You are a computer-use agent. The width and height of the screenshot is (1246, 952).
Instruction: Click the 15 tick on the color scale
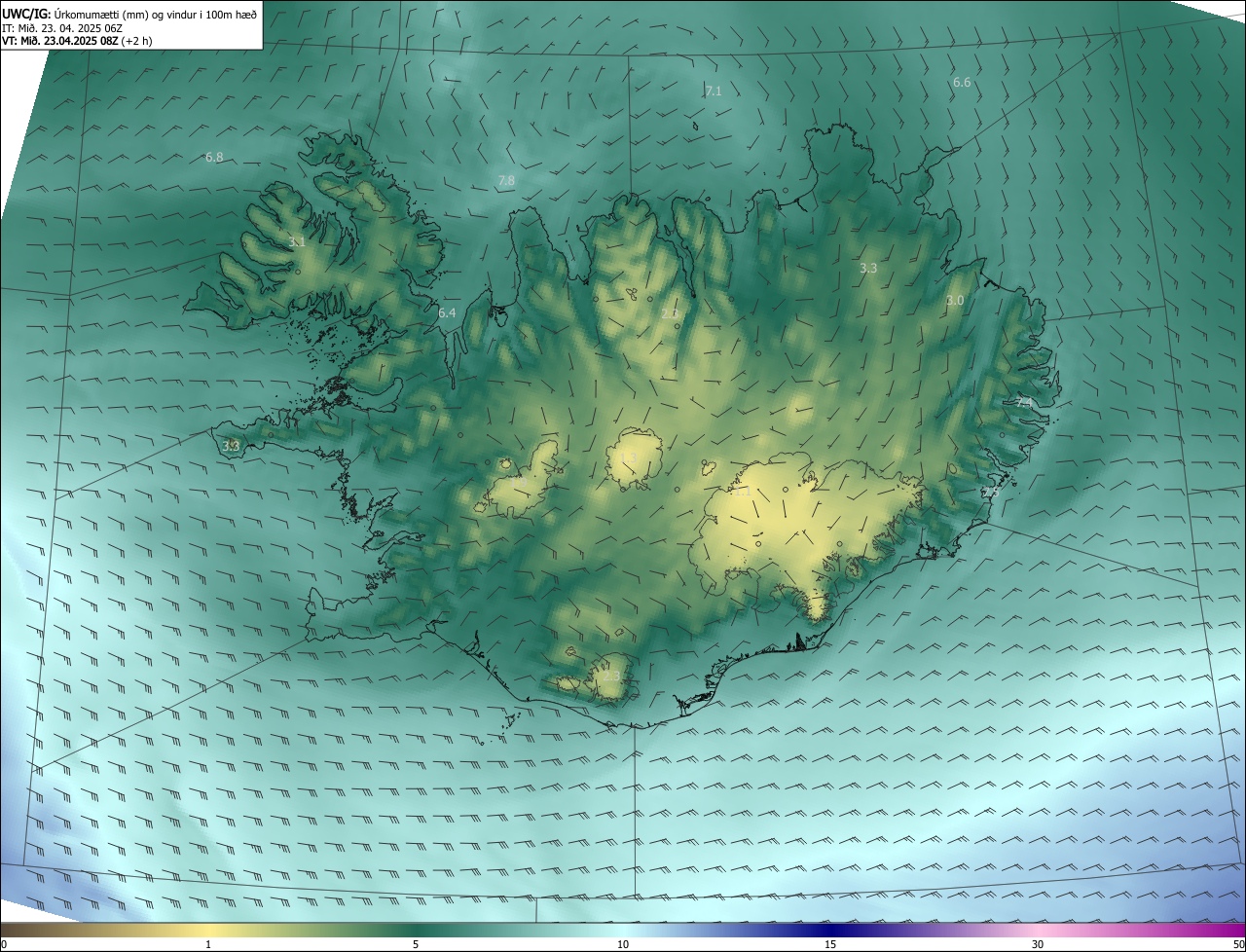click(830, 944)
